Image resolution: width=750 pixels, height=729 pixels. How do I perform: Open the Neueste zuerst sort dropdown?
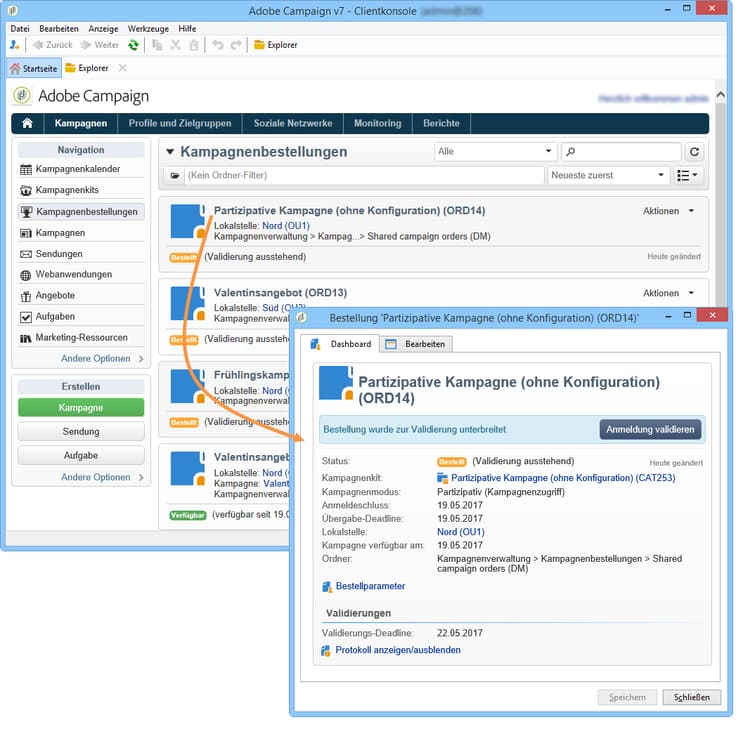coord(608,176)
